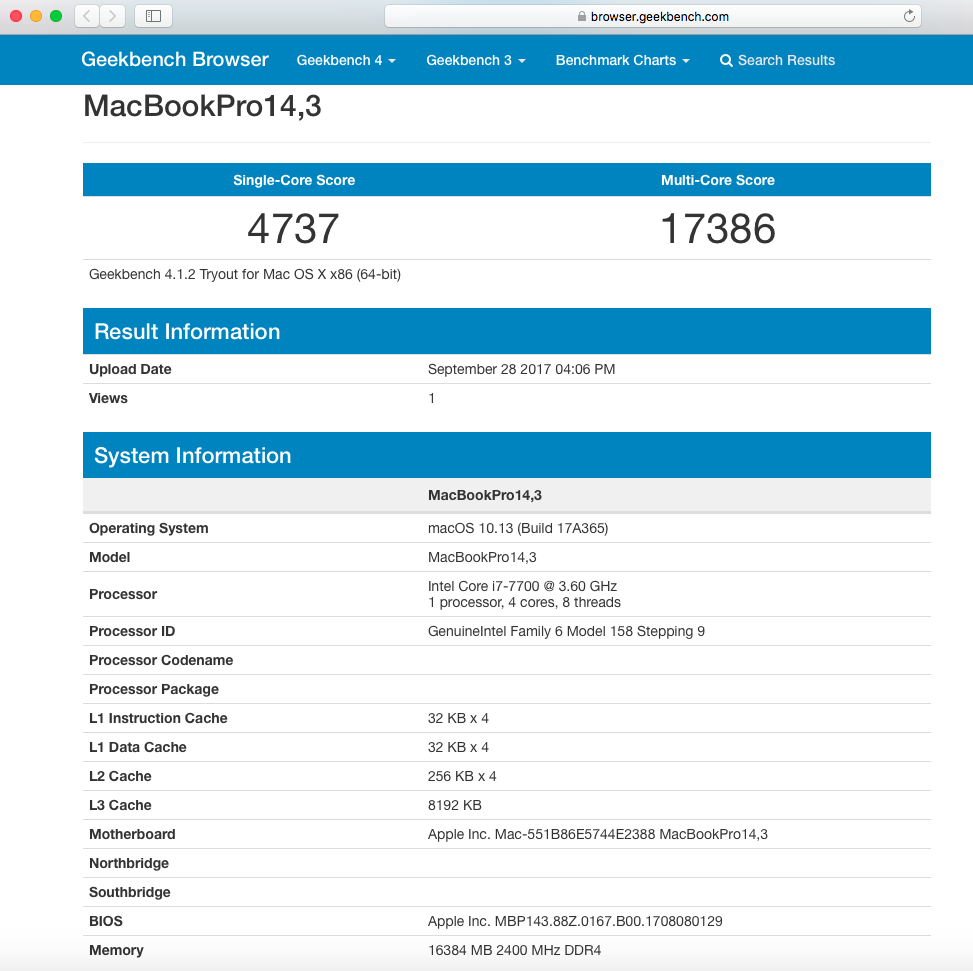Click the magnifier icon beside Search Results
This screenshot has width=973, height=971.
(725, 61)
